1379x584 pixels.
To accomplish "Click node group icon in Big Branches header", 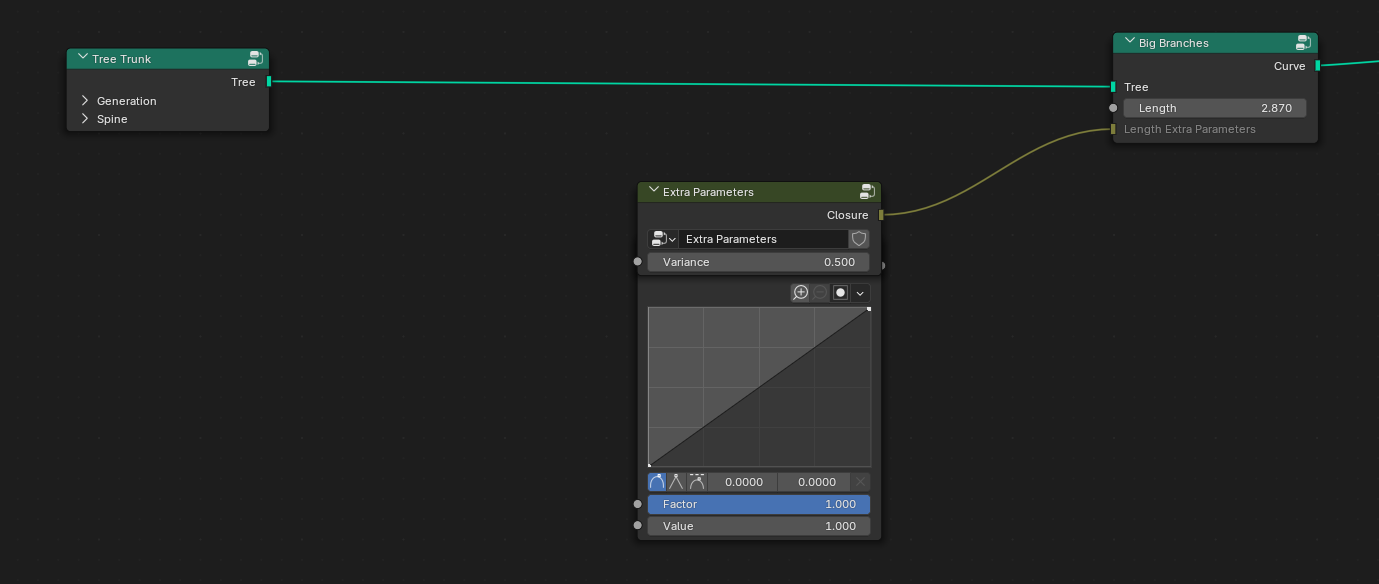I will coord(1304,42).
